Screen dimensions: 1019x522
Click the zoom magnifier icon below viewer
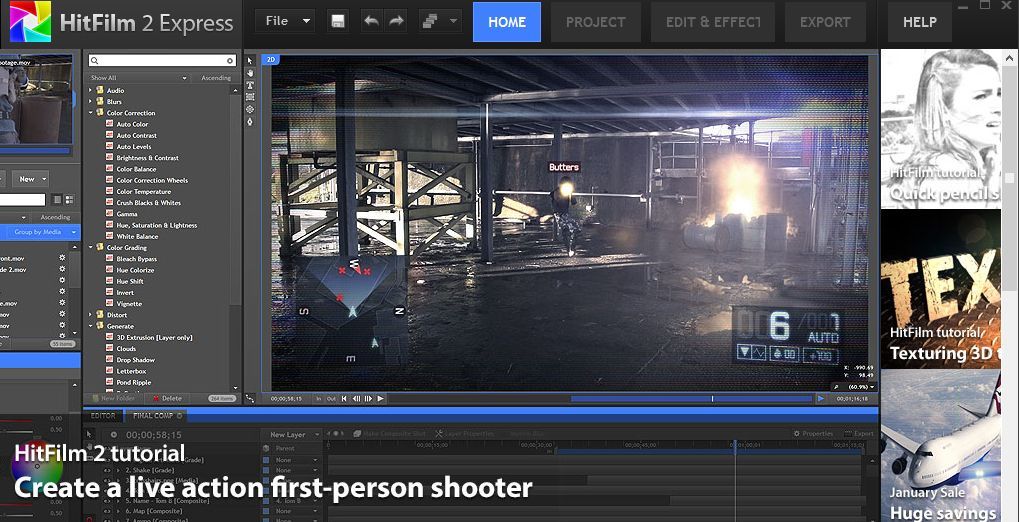coord(836,387)
